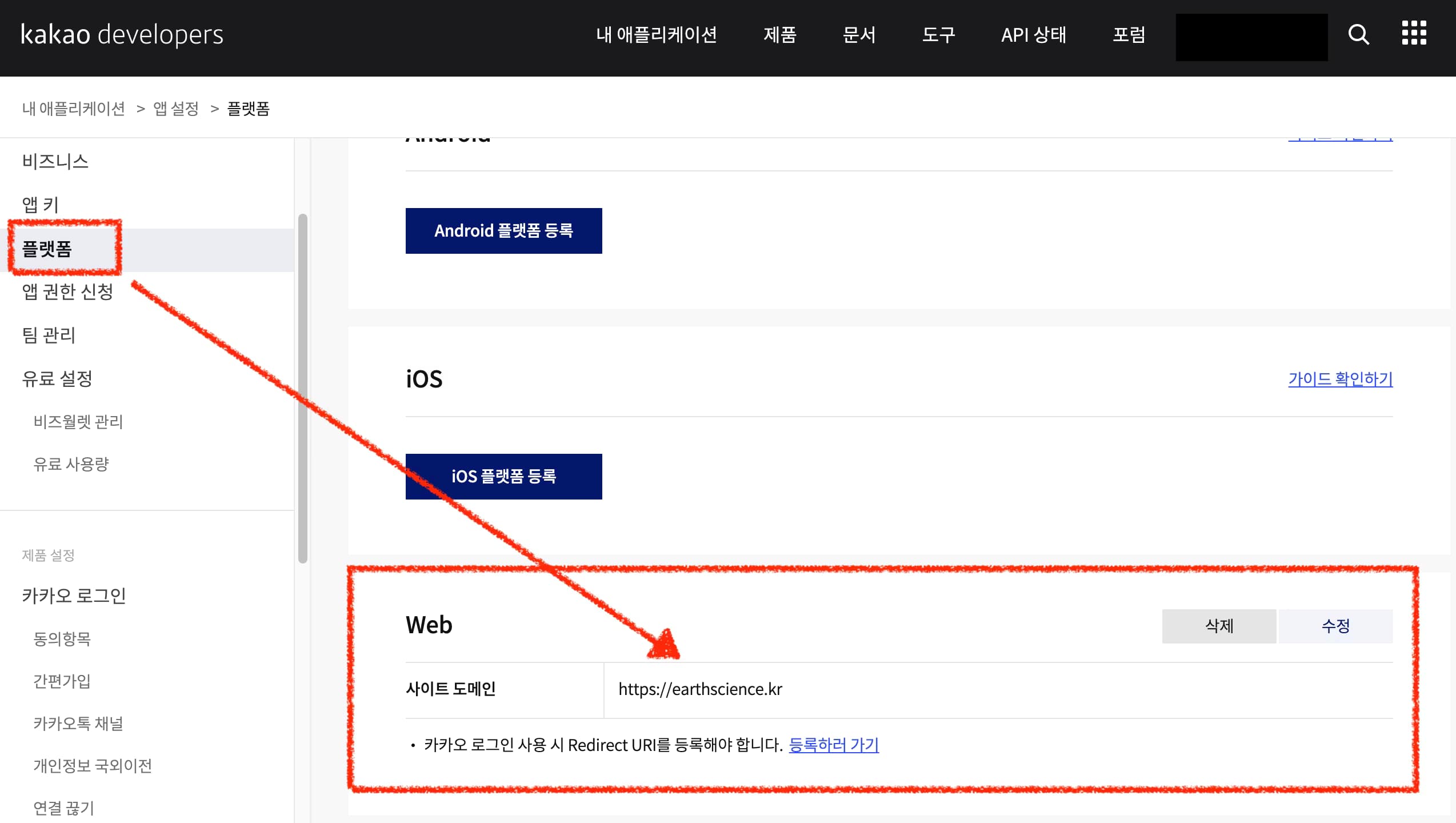
Task: Click the 제품 설정 section label
Action: pyautogui.click(x=48, y=555)
